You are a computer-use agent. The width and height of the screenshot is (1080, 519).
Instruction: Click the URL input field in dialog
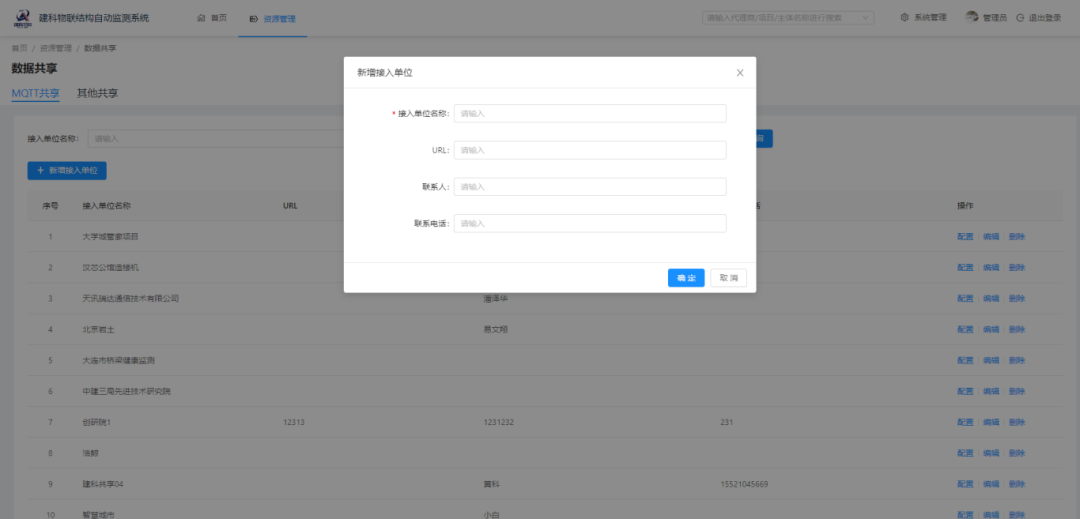coord(590,150)
